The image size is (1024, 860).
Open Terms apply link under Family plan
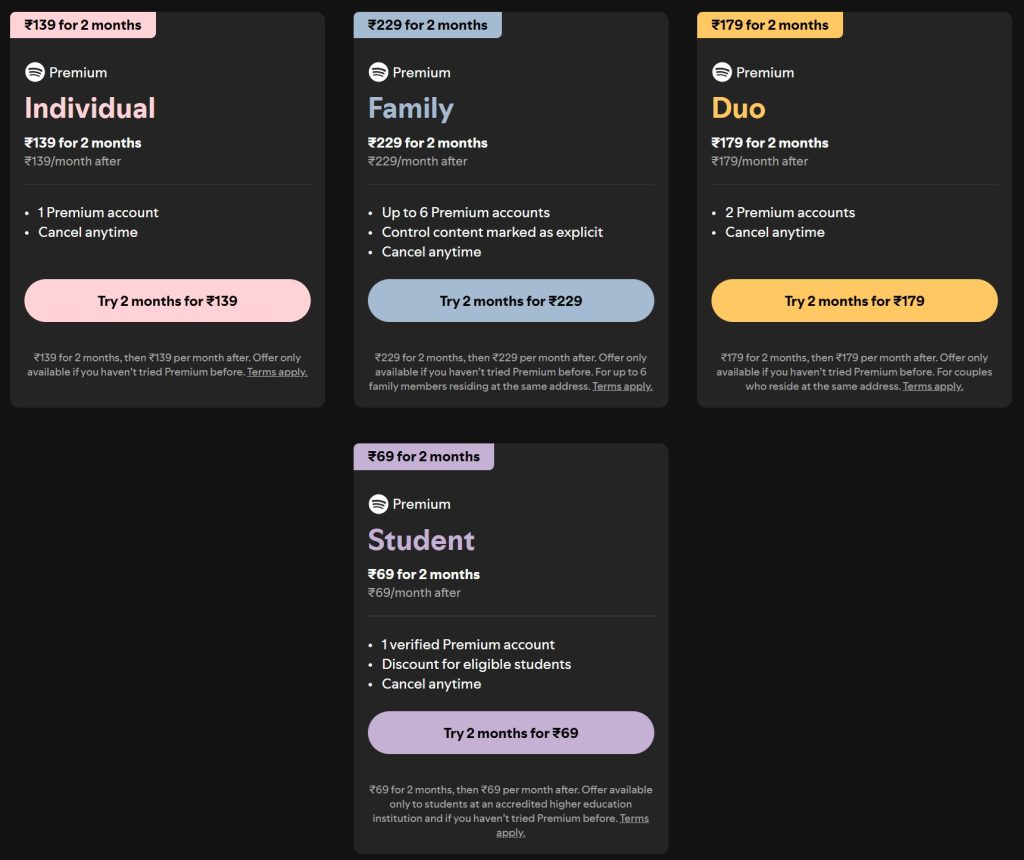pyautogui.click(x=622, y=386)
